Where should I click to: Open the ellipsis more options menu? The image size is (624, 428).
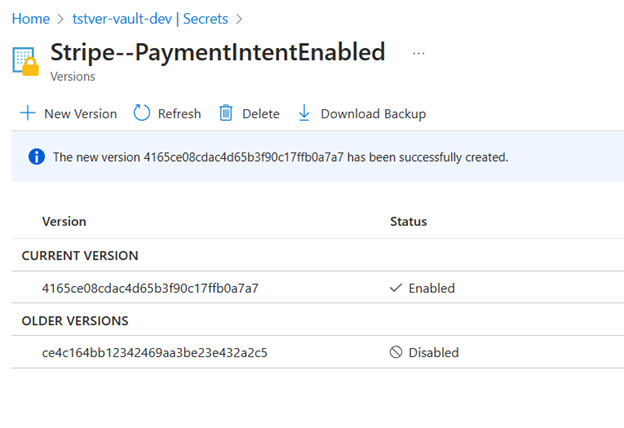418,53
